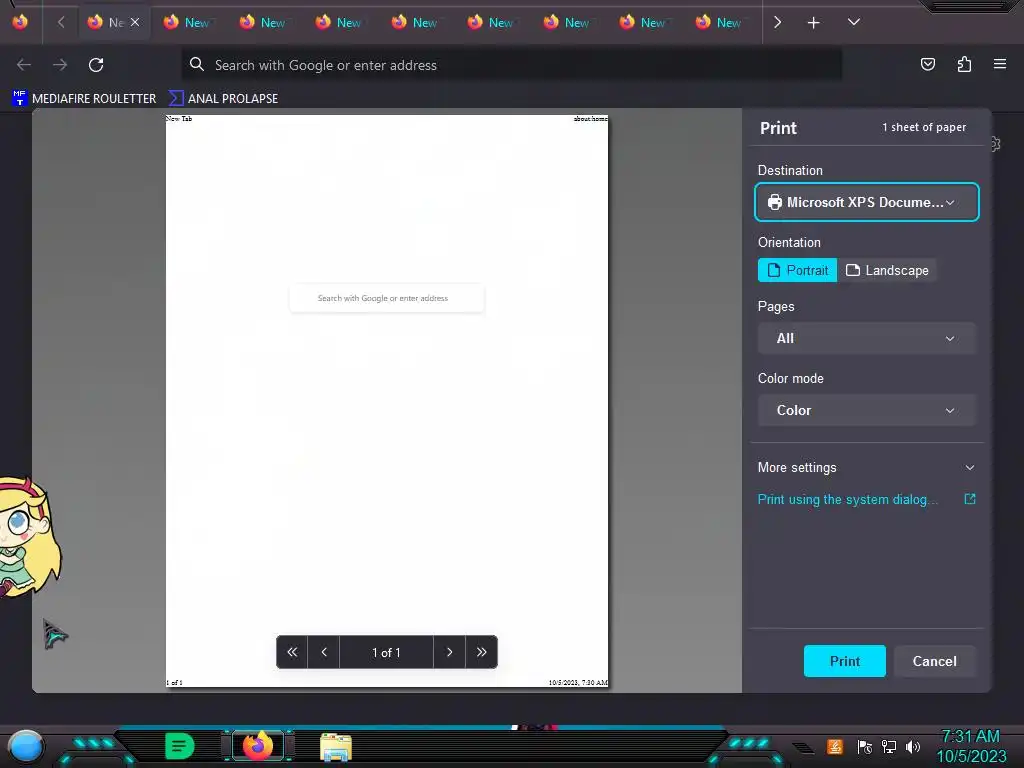Click the gear icon behind print panel
Image resolution: width=1024 pixels, height=768 pixels.
996,144
